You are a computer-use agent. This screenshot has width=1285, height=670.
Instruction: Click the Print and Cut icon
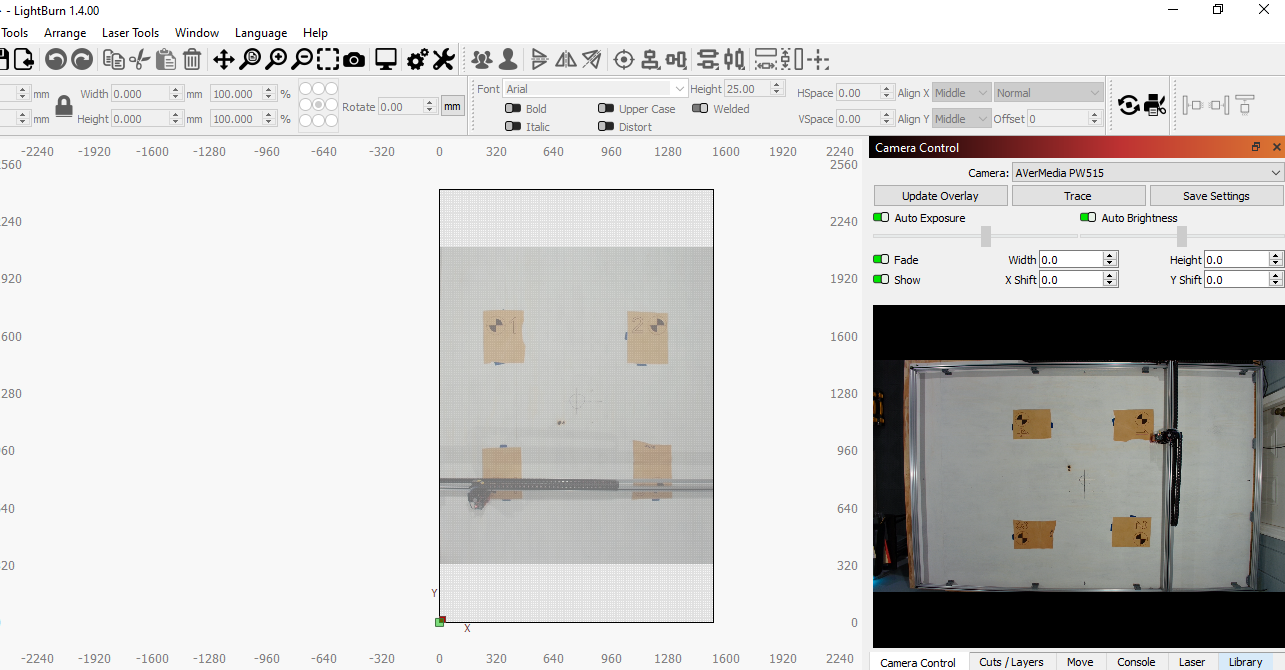pyautogui.click(x=1155, y=105)
